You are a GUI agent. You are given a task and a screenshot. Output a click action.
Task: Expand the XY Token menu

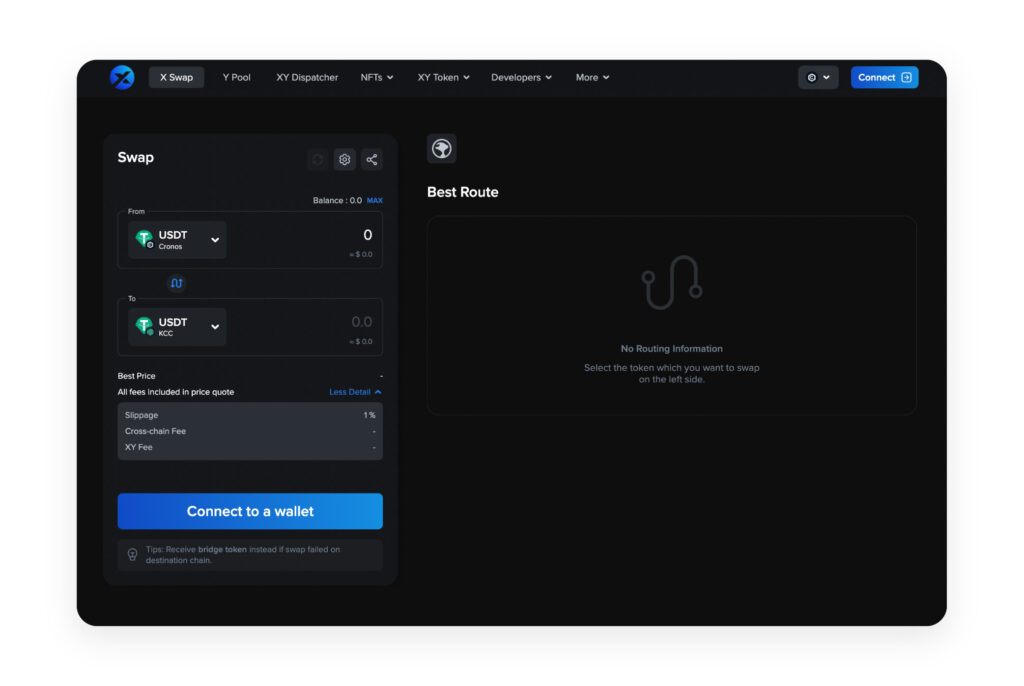[443, 77]
